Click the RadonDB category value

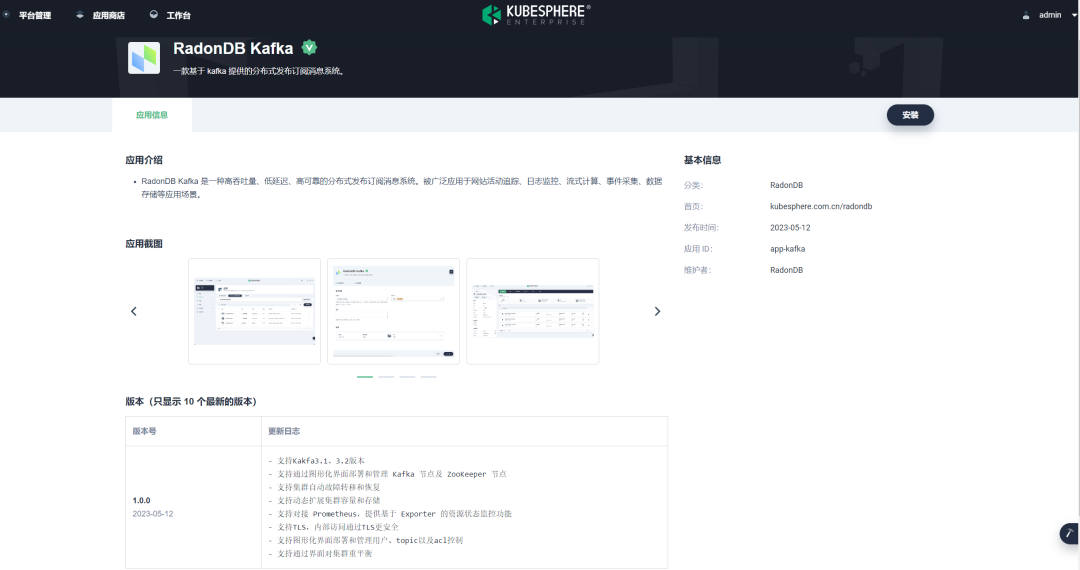point(787,185)
